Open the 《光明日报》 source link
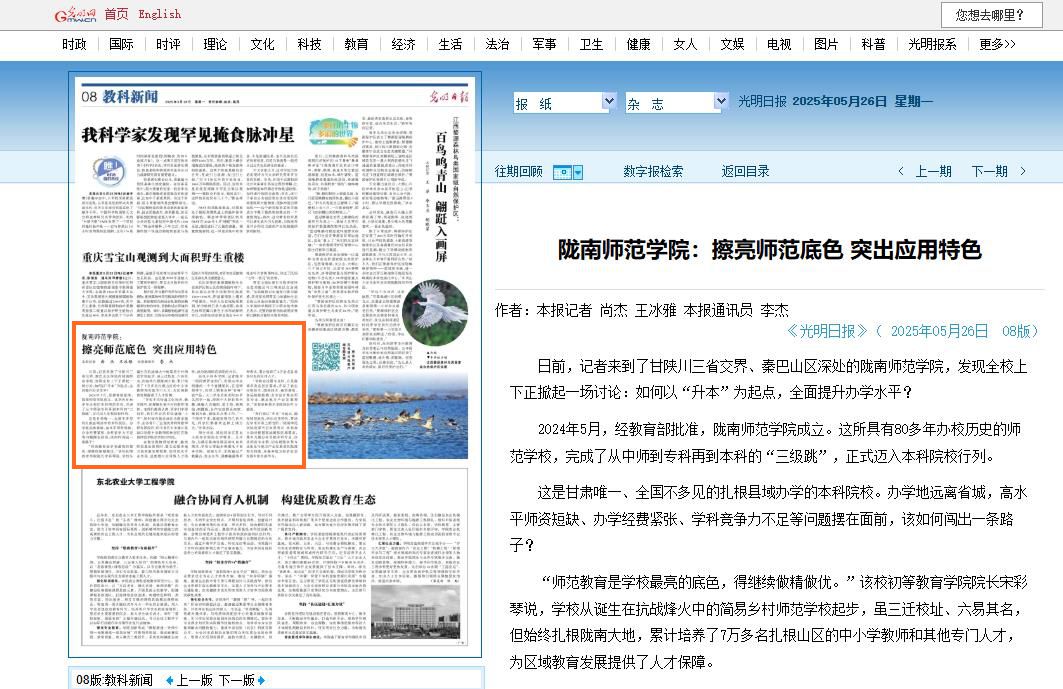This screenshot has width=1063, height=689. 827,331
